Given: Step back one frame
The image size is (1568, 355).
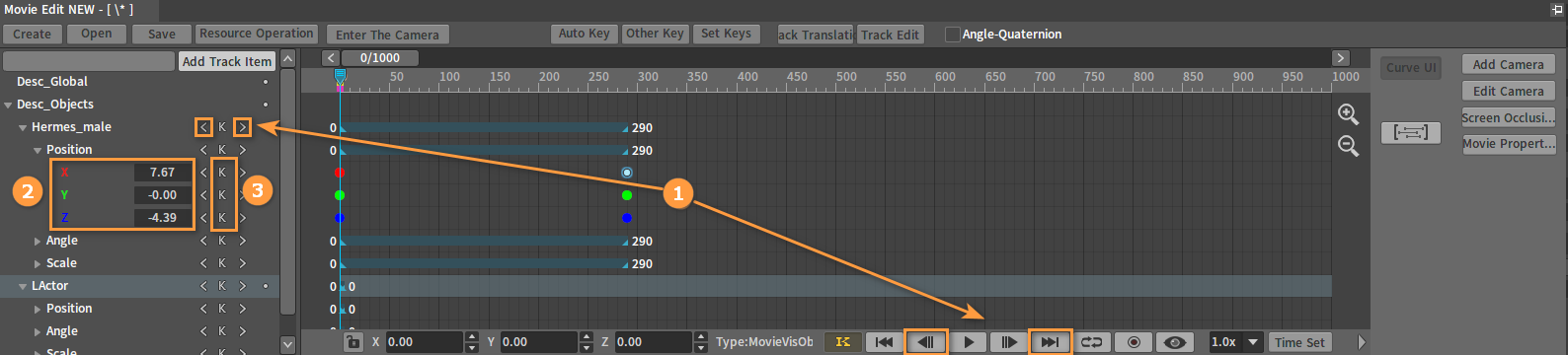Looking at the screenshot, I should pos(926,342).
